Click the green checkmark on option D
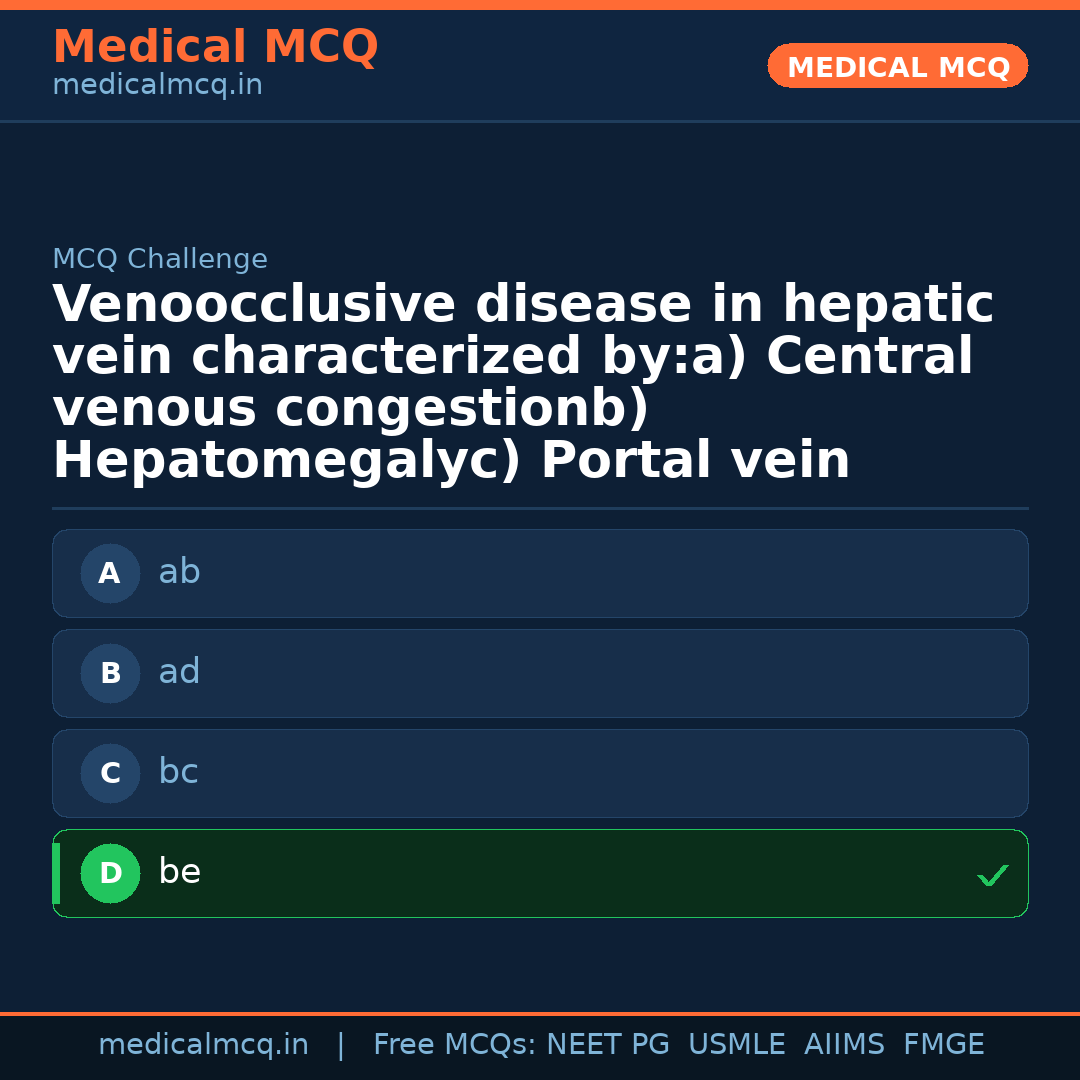This screenshot has width=1080, height=1080. coord(992,875)
